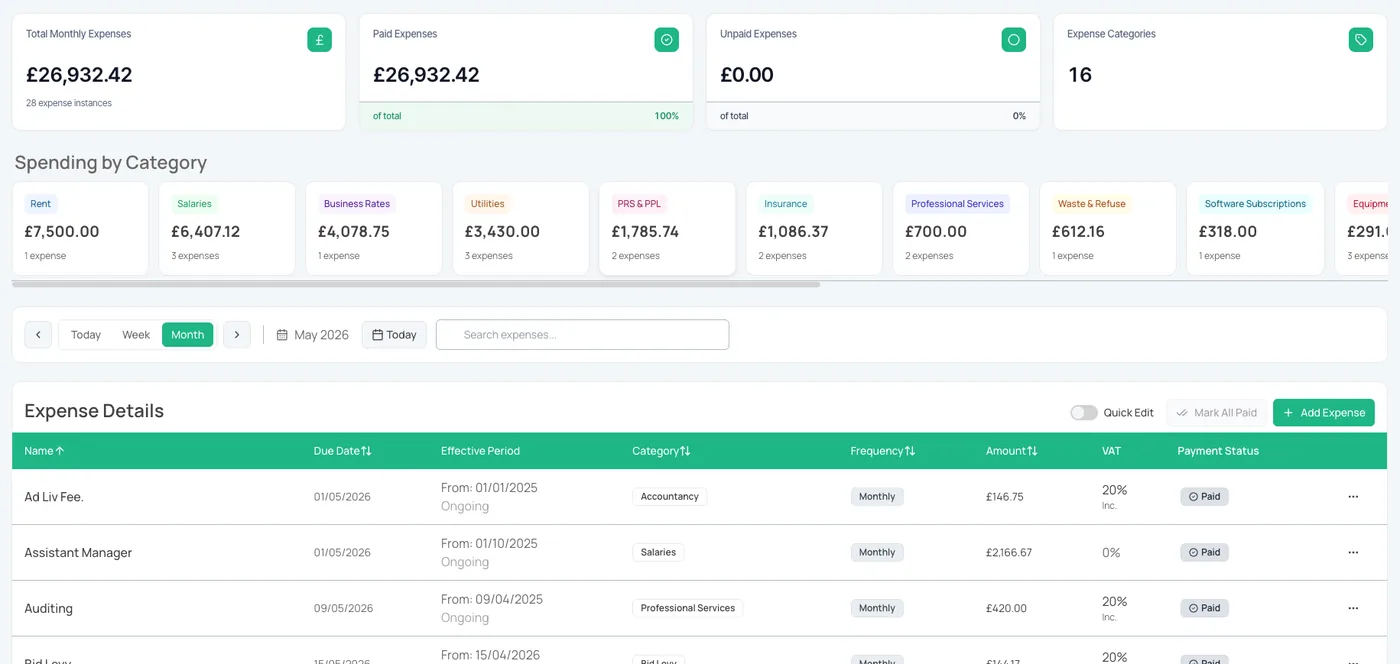
Task: Open the Professional Services category card
Action: pyautogui.click(x=961, y=229)
